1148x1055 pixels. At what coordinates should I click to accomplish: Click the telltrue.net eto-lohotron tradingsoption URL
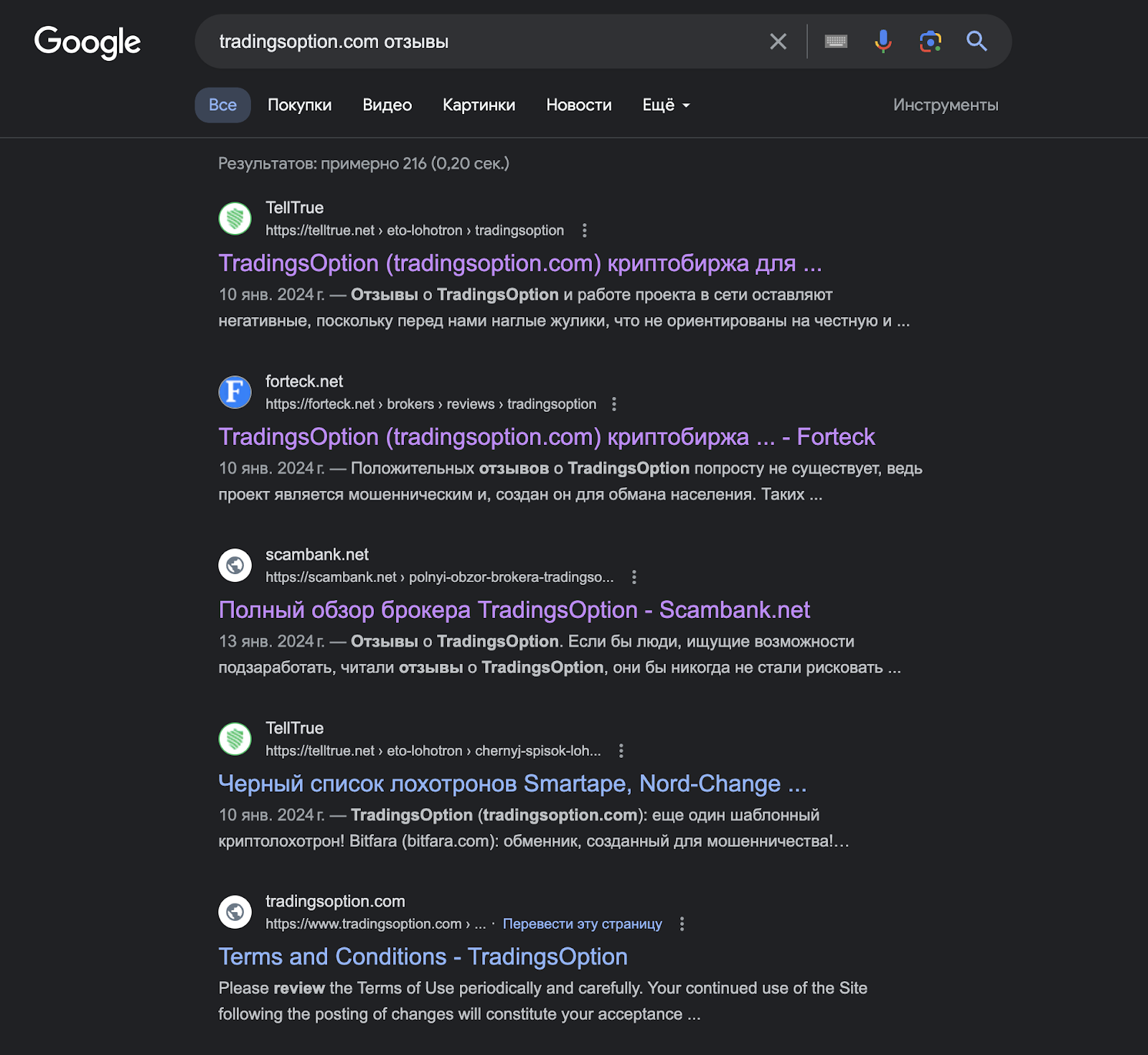coord(415,230)
